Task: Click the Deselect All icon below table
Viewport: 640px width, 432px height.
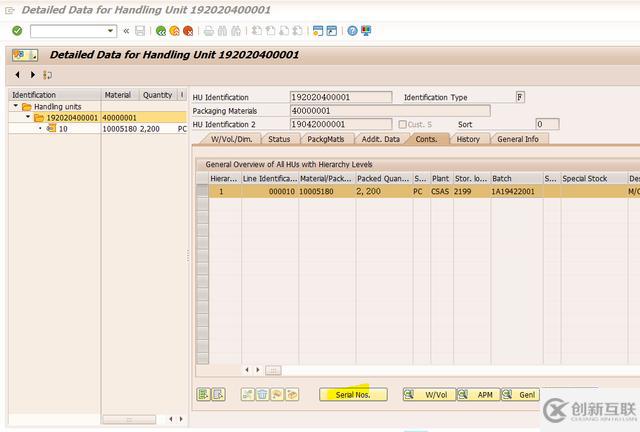Action: tap(219, 394)
